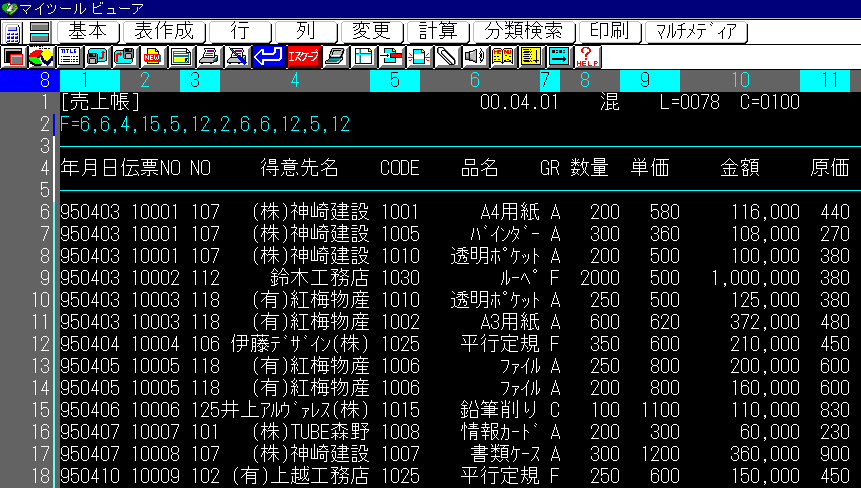Open the pie chart graph tool
The height and width of the screenshot is (488, 861).
coord(41,57)
